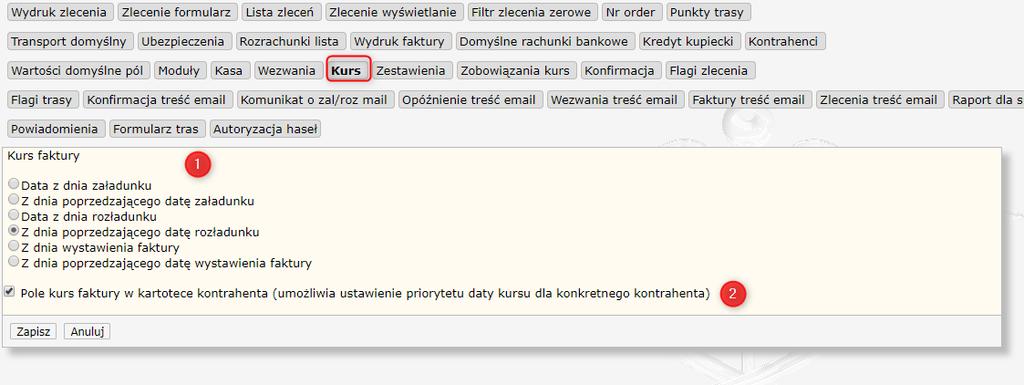This screenshot has width=1024, height=385.
Task: Select Domyślne rachunki bankowe tab
Action: 544,42
